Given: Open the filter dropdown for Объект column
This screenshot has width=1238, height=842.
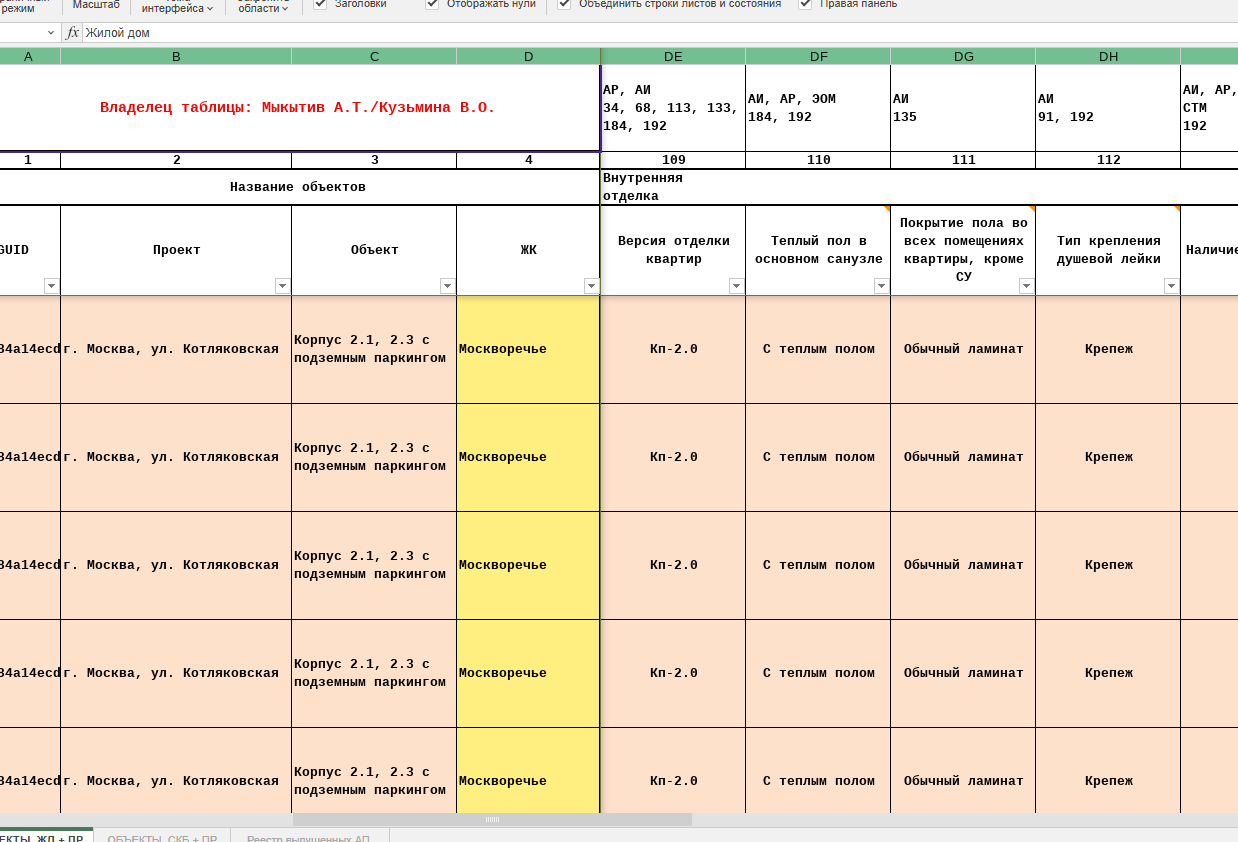Looking at the screenshot, I should [x=447, y=286].
